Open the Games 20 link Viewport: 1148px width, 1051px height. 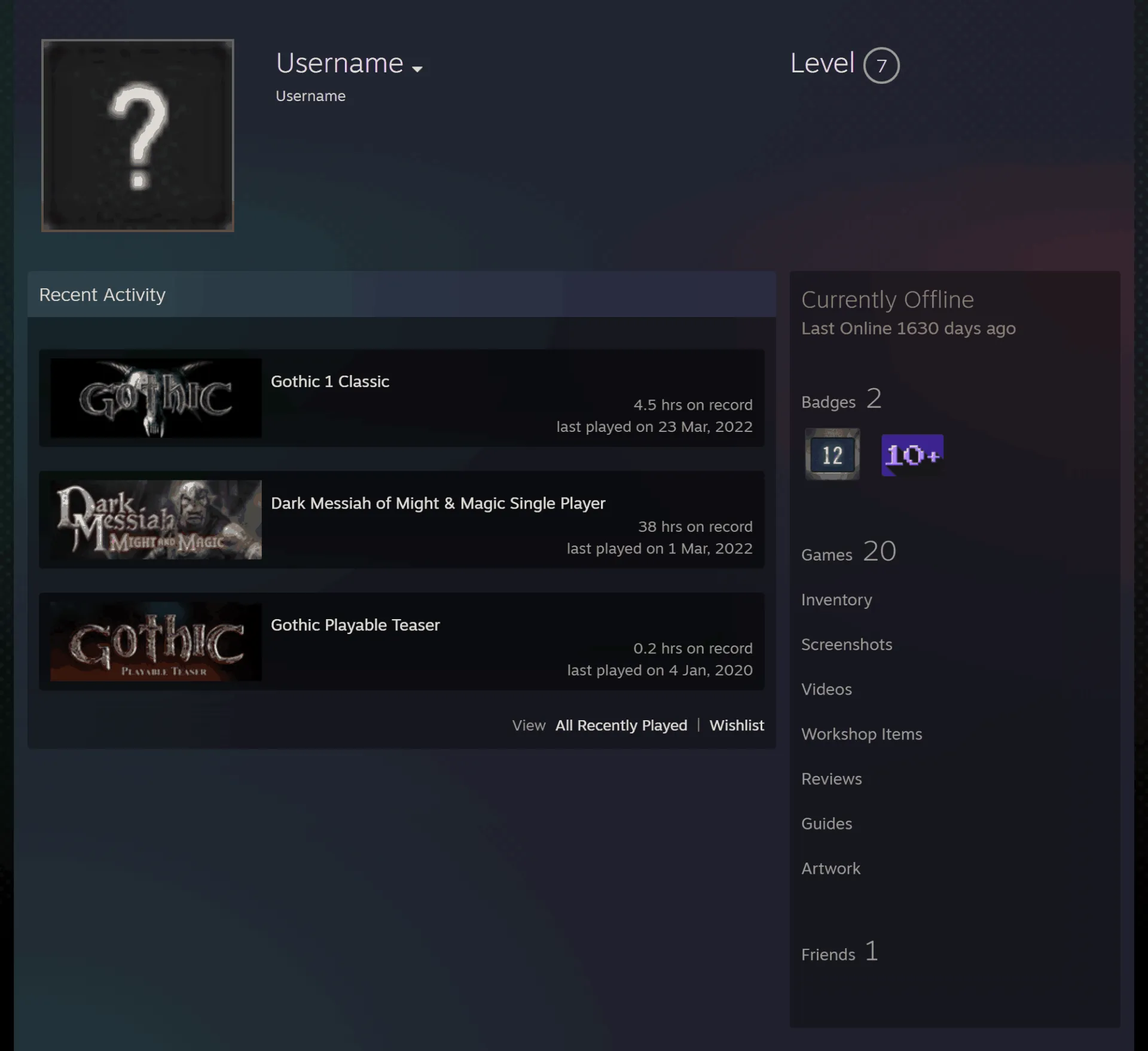coord(848,552)
